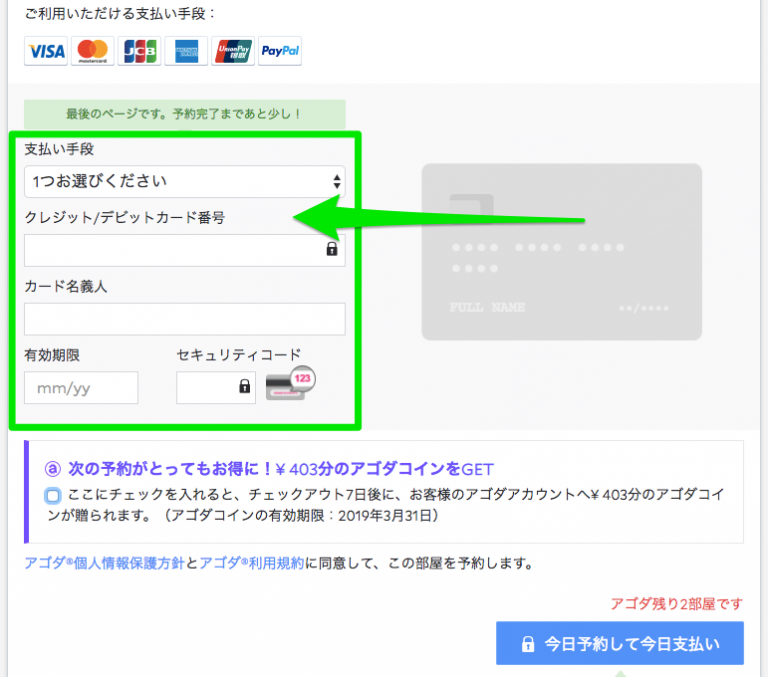Click the セキュリティコード input field
This screenshot has height=677, width=768.
207,387
